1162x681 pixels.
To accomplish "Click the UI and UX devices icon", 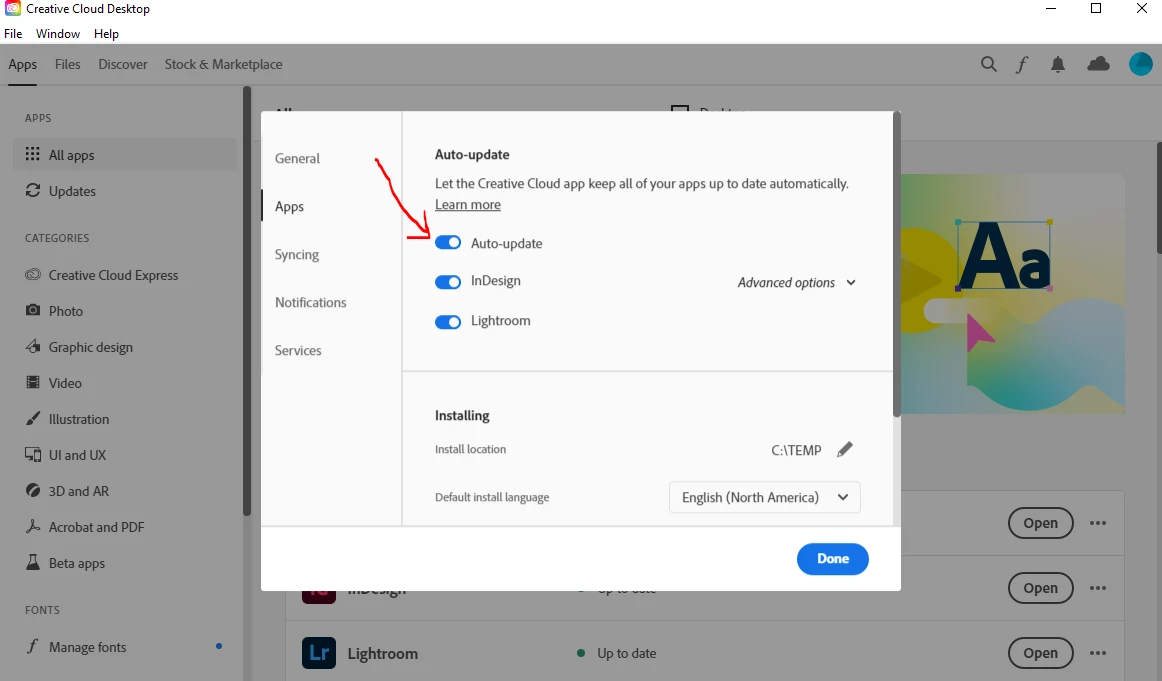I will click(33, 454).
